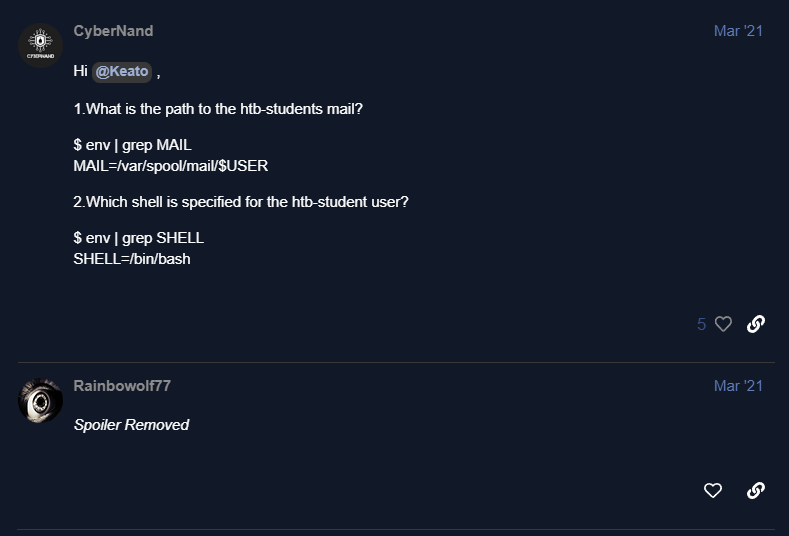Open Rainbowolf77's eye avatar
Viewport: 789px width, 536px height.
pos(40,401)
